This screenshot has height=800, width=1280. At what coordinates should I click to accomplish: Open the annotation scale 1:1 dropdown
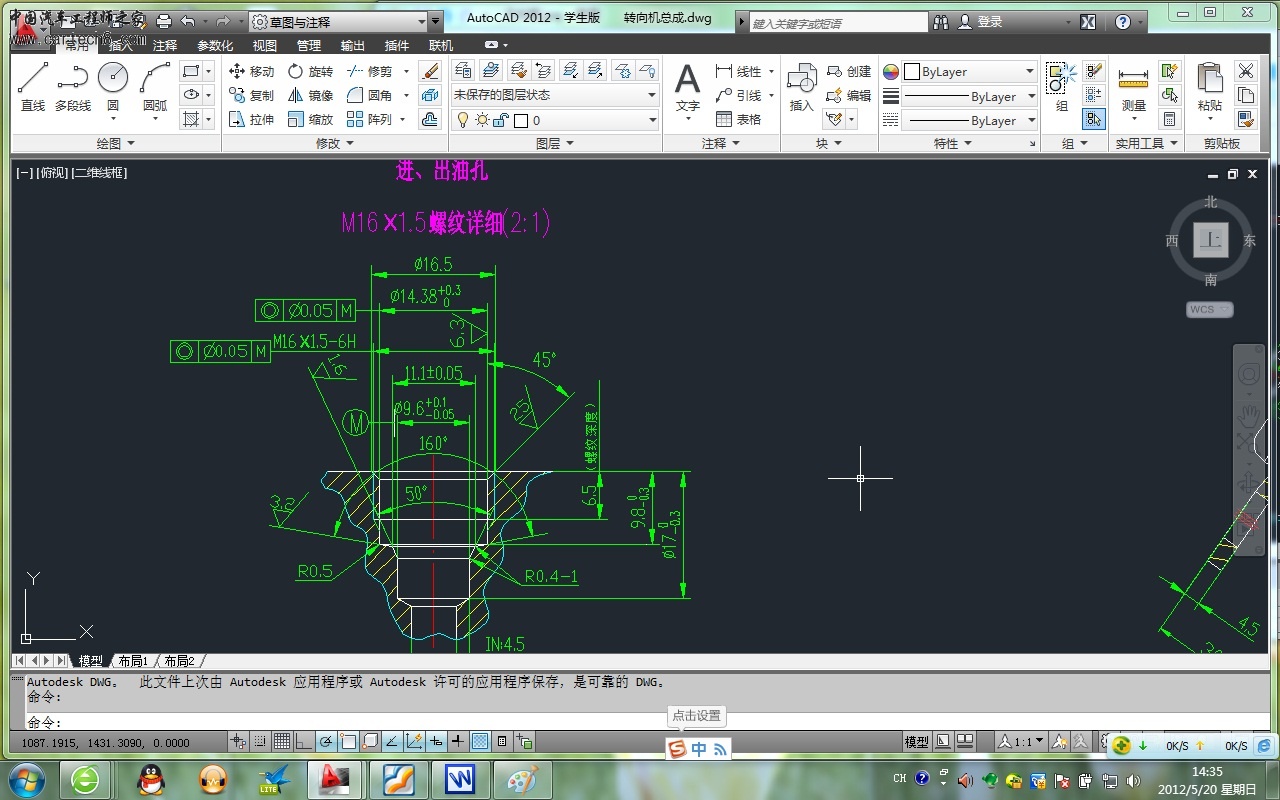(x=1021, y=741)
